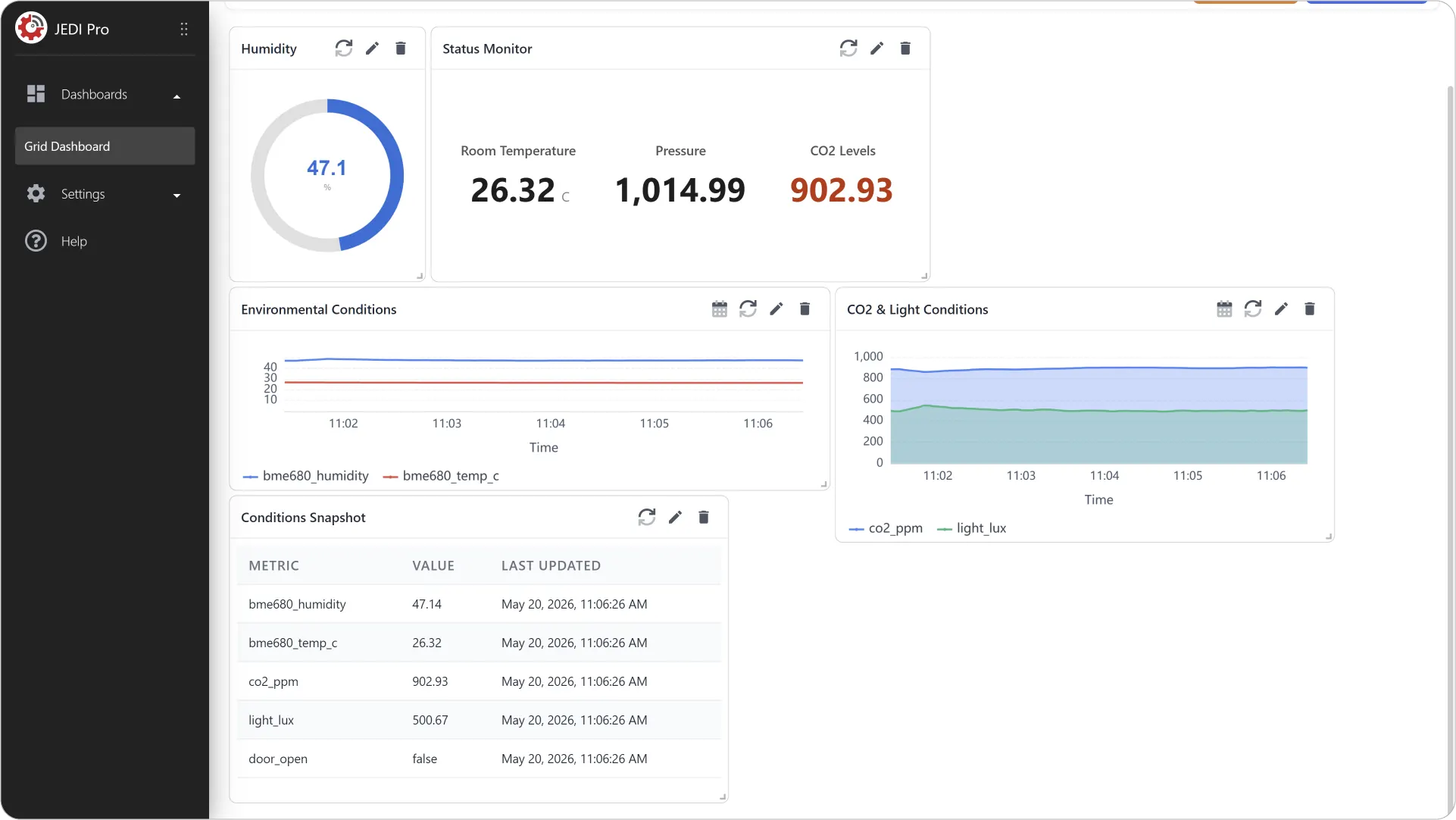Toggle light_lux series in chart legend

pyautogui.click(x=972, y=528)
